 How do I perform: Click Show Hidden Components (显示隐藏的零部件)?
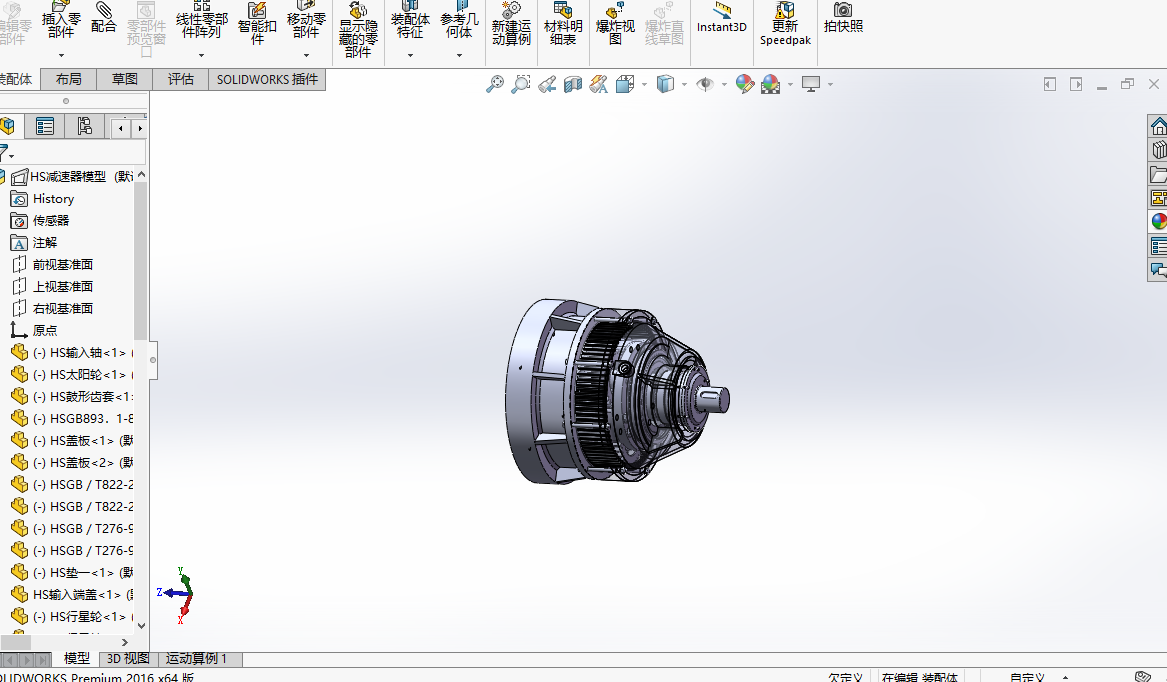coord(358,31)
